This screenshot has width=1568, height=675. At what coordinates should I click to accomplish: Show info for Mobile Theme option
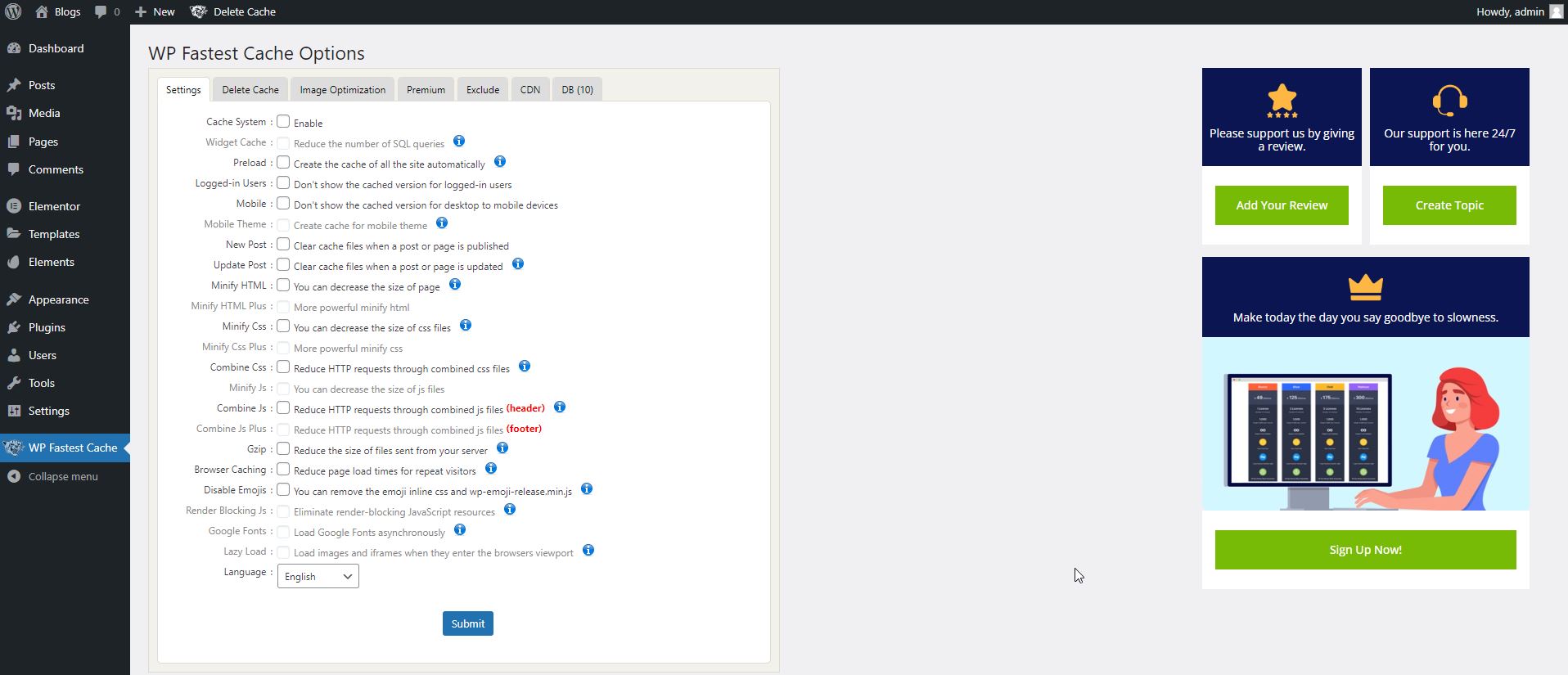click(x=442, y=223)
